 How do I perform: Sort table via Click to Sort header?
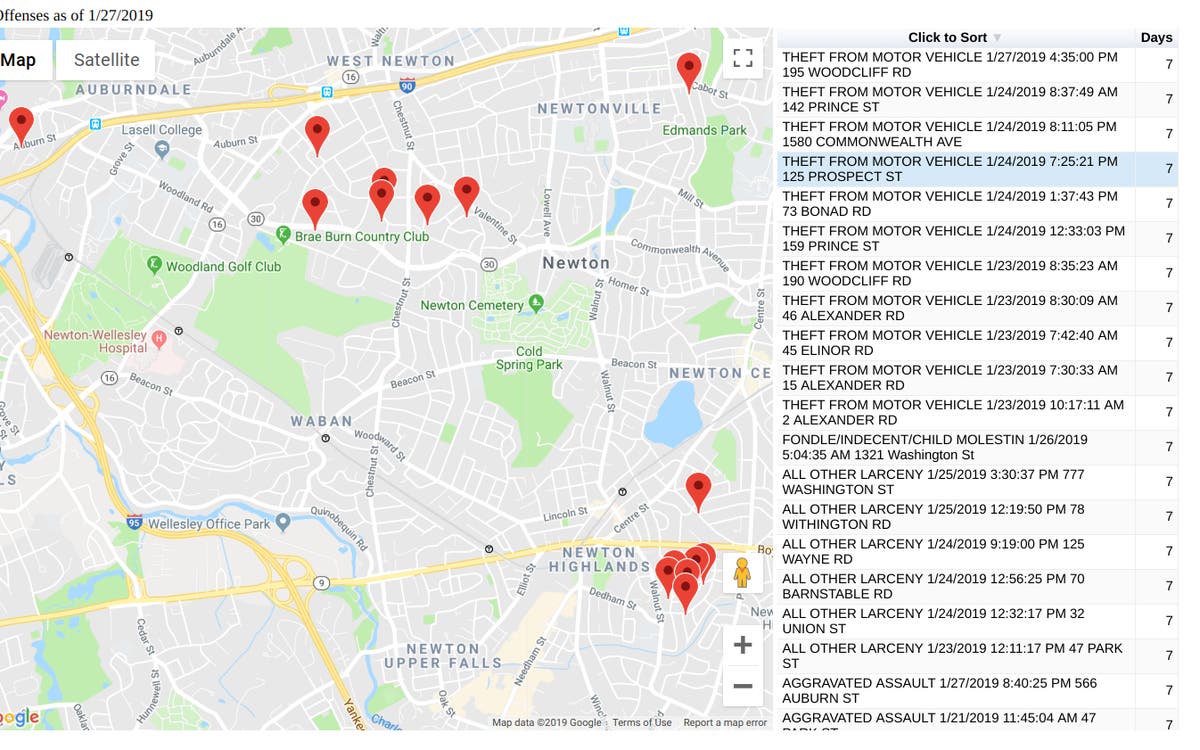pyautogui.click(x=954, y=37)
